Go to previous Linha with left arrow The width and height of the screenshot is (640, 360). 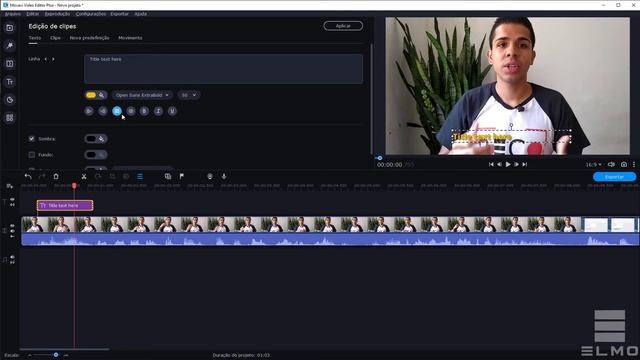click(x=46, y=59)
